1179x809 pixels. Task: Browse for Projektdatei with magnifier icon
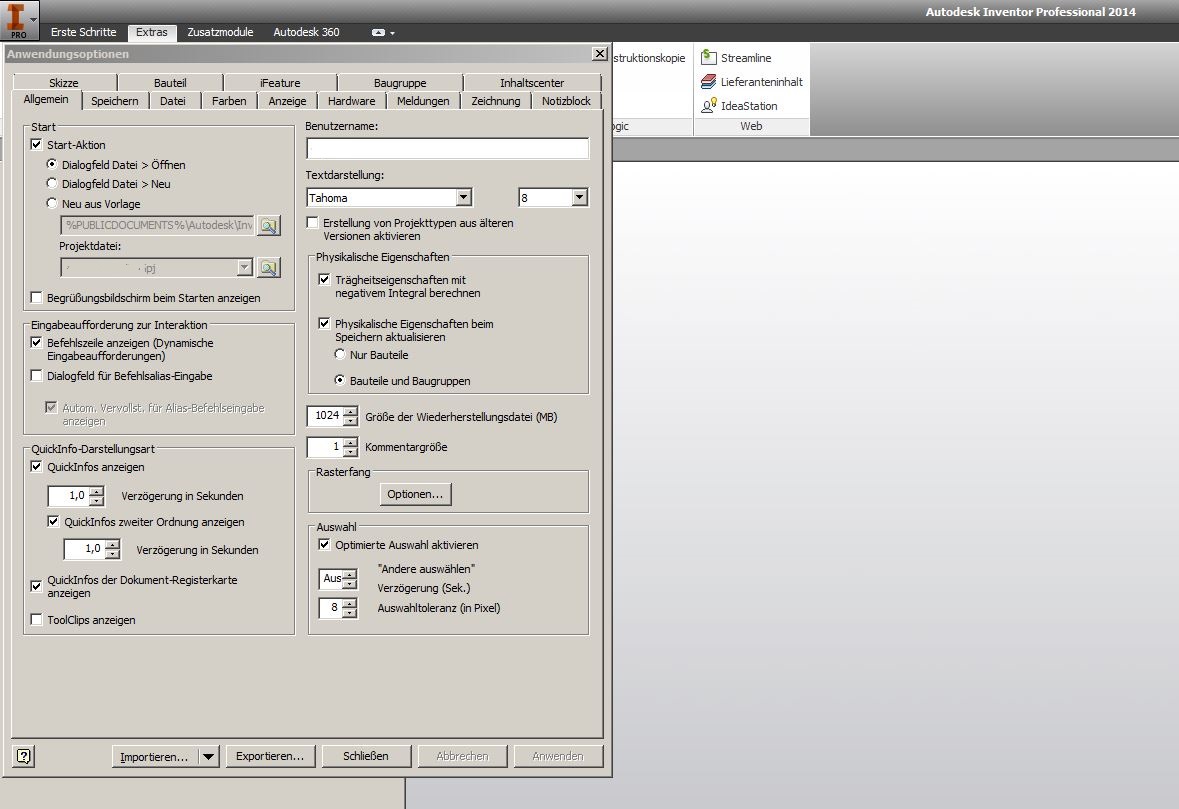click(268, 267)
